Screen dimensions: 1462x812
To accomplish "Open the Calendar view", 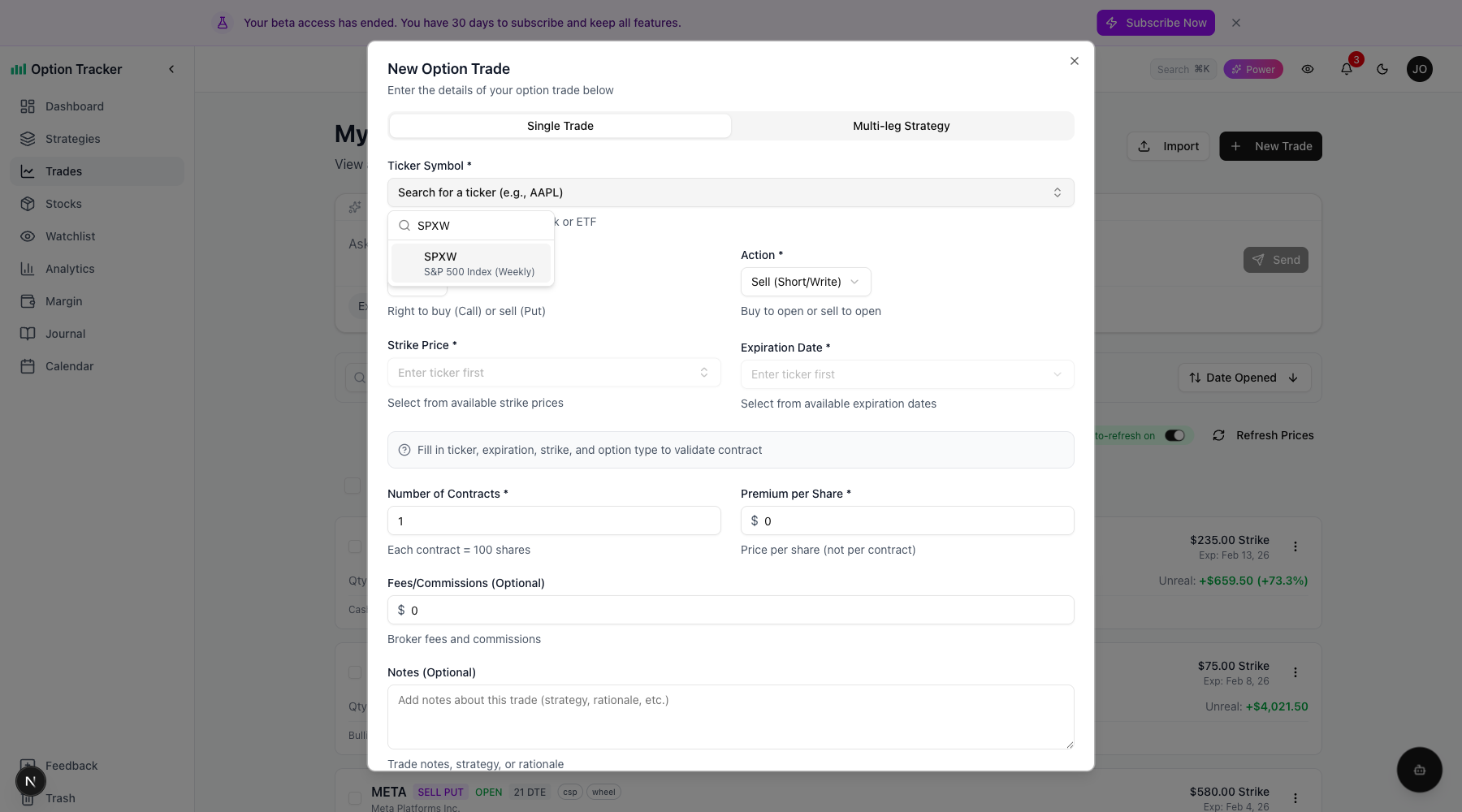I will (67, 366).
